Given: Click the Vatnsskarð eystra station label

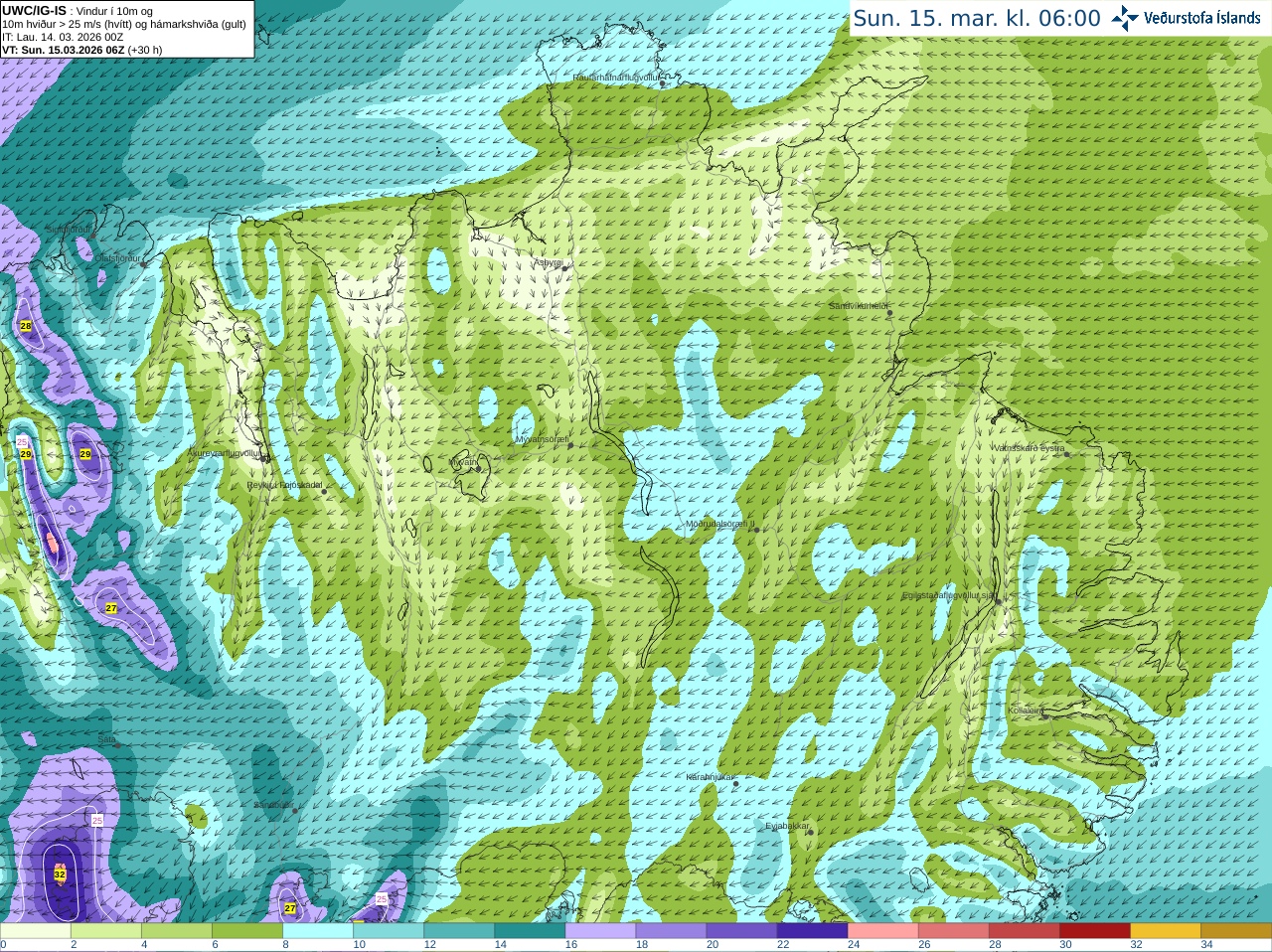Looking at the screenshot, I should pyautogui.click(x=1029, y=448).
